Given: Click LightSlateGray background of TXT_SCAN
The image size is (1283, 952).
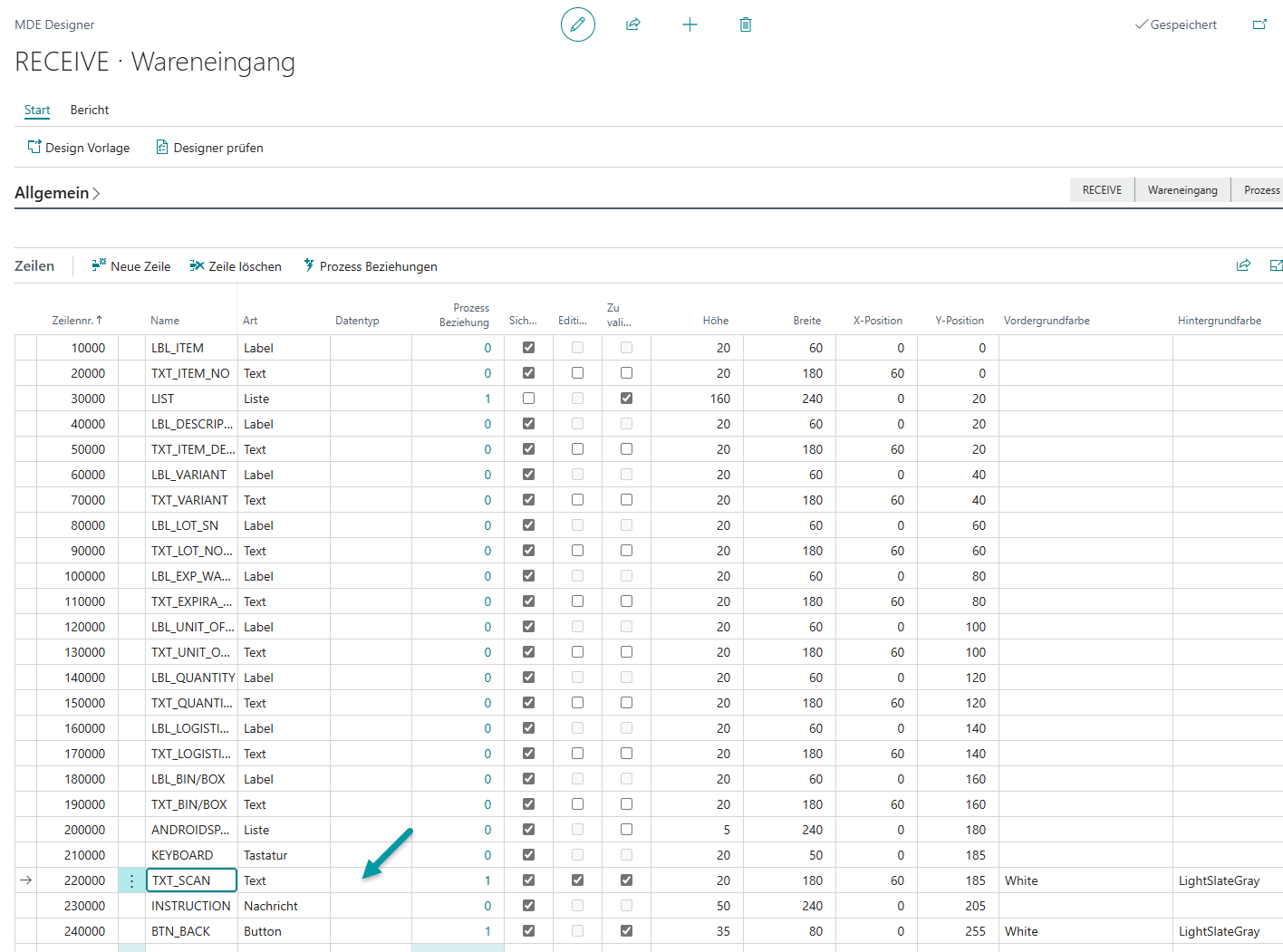Looking at the screenshot, I should click(x=1219, y=880).
